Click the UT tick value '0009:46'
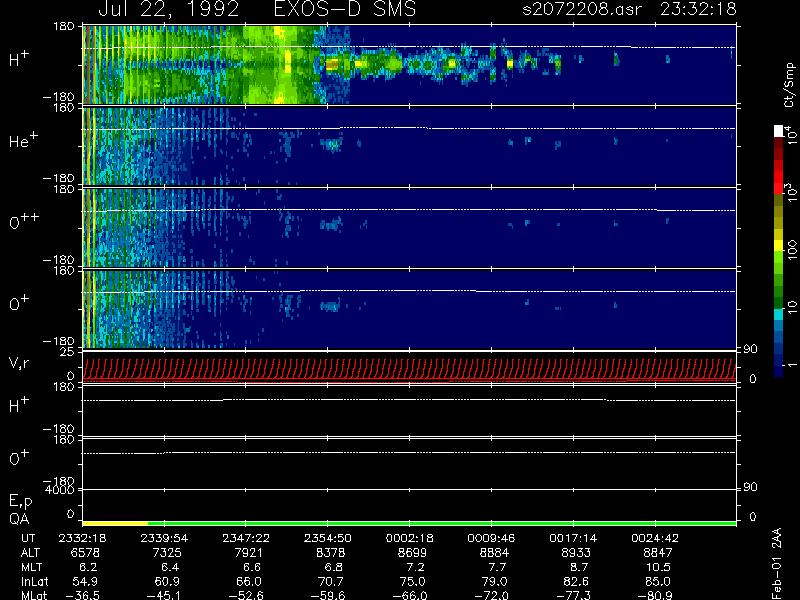 click(491, 538)
